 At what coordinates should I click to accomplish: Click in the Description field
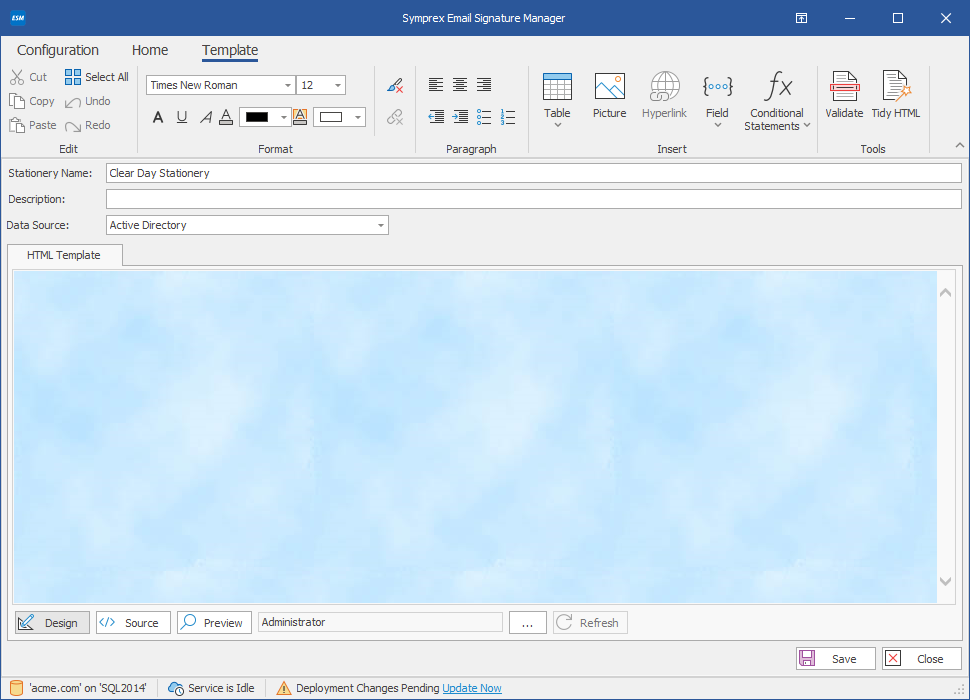(x=534, y=199)
